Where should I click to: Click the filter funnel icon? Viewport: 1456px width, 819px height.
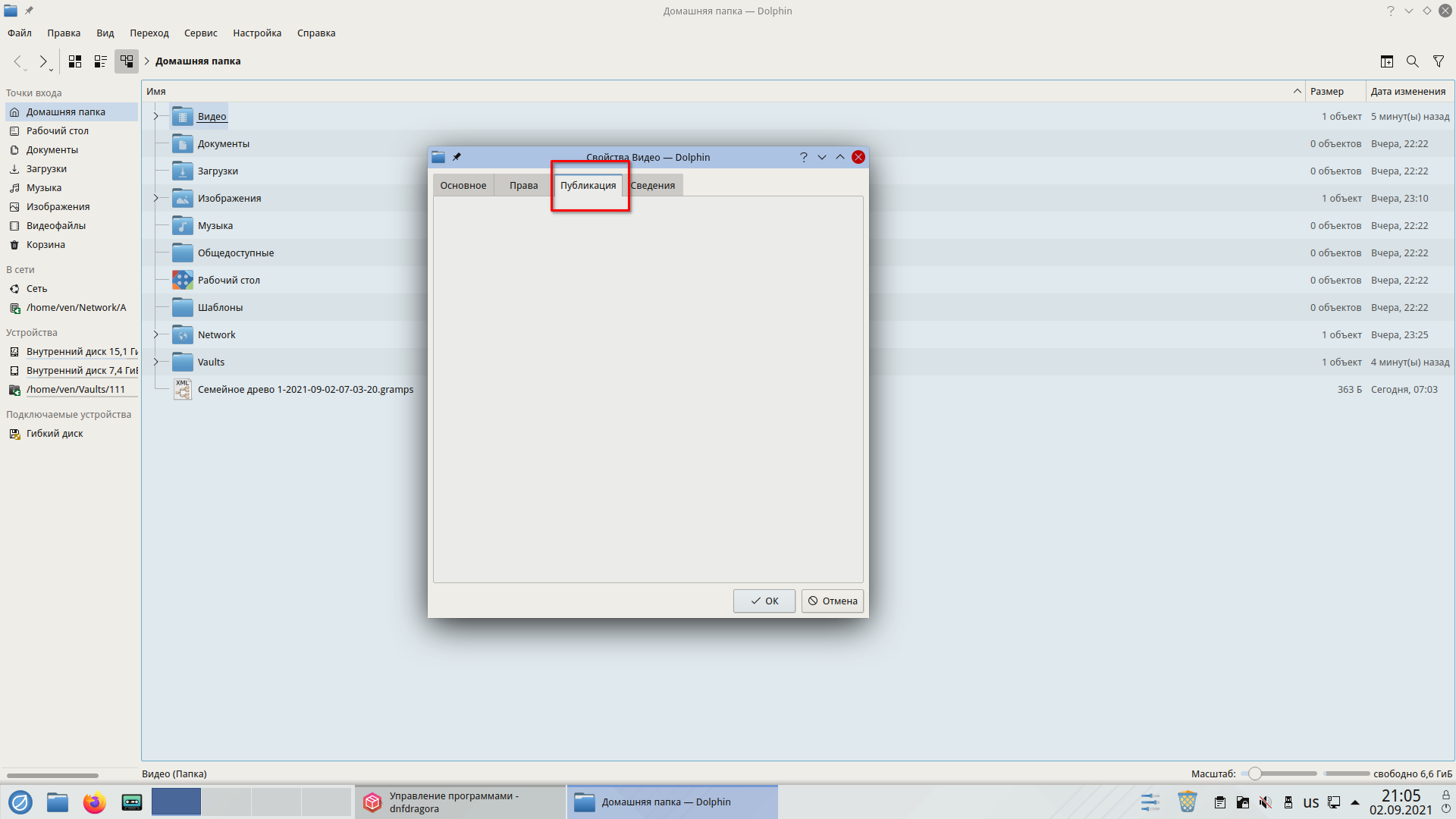[x=1438, y=61]
